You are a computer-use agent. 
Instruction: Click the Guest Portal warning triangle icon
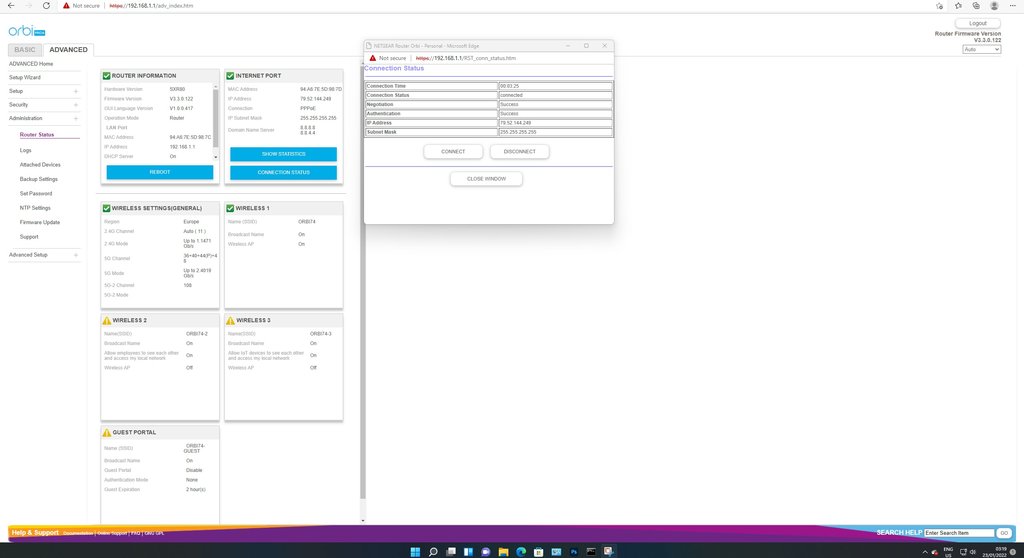(106, 433)
